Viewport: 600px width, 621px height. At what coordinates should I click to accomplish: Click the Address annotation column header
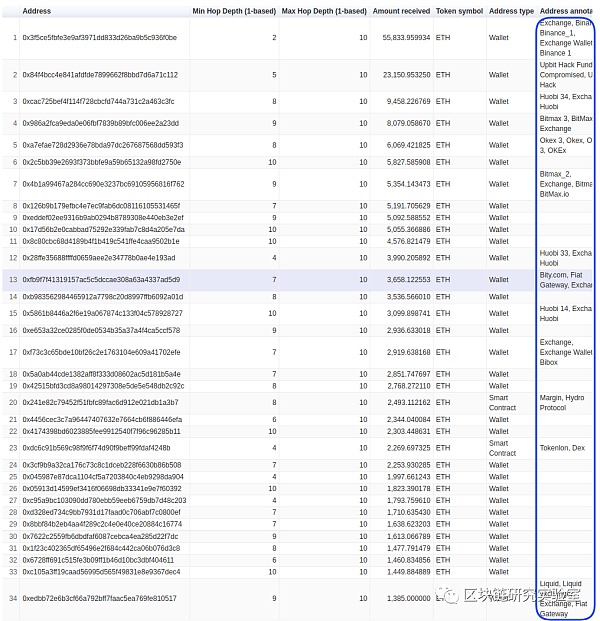click(x=566, y=11)
